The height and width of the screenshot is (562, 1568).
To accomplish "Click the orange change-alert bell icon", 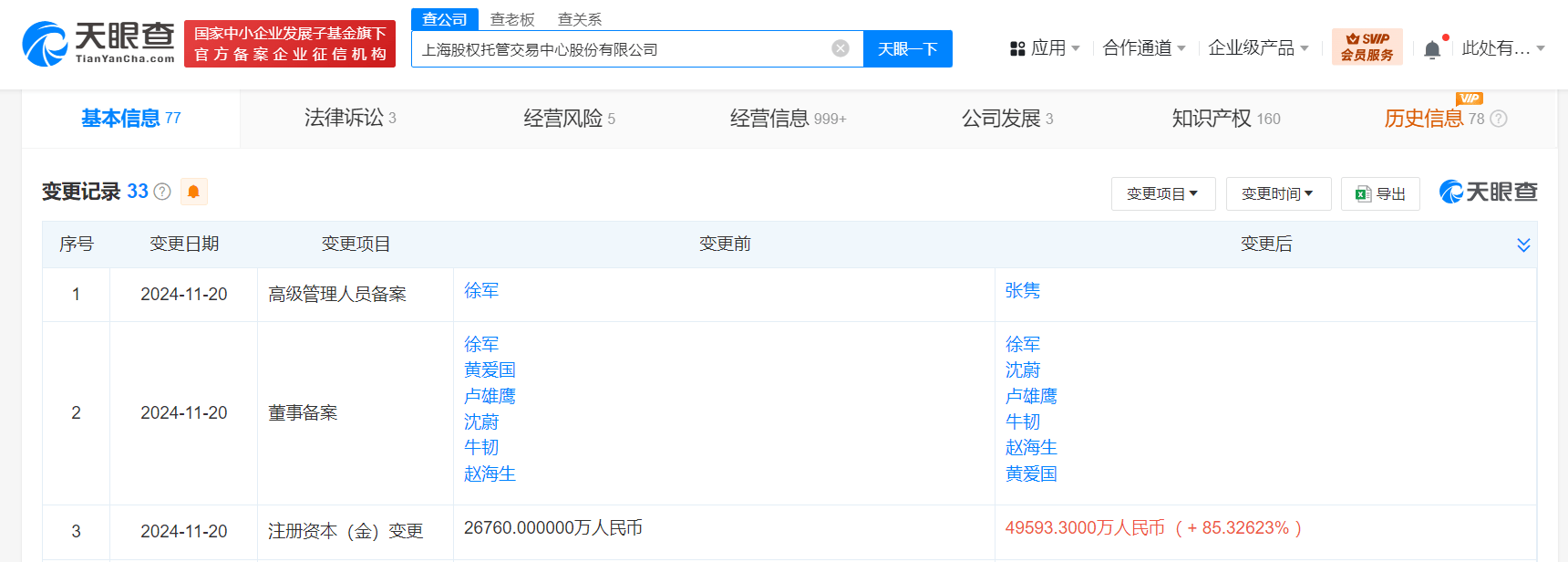I will click(x=193, y=192).
